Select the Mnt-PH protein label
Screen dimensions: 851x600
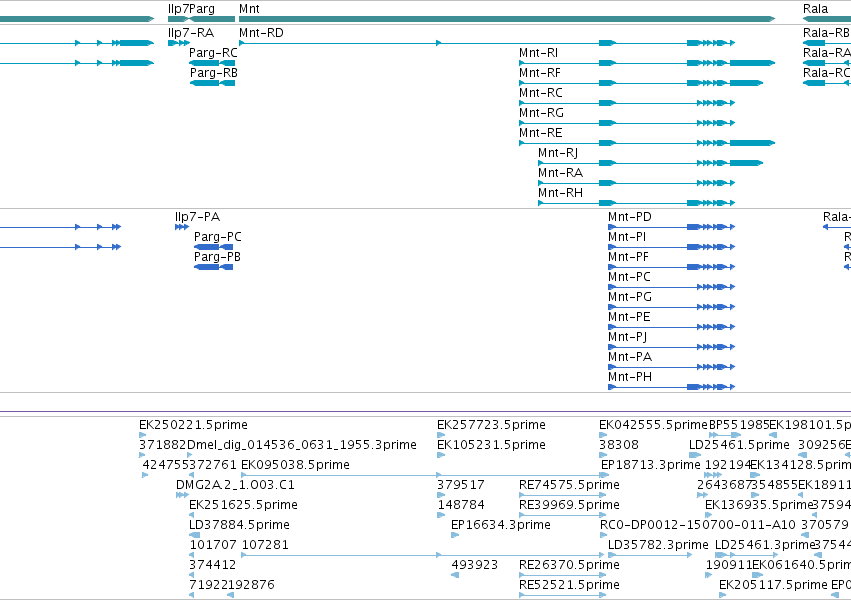[630, 378]
